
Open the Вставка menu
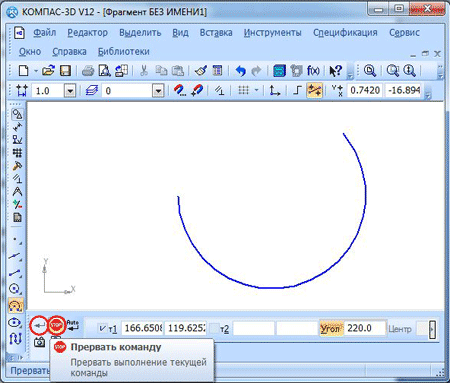click(216, 33)
